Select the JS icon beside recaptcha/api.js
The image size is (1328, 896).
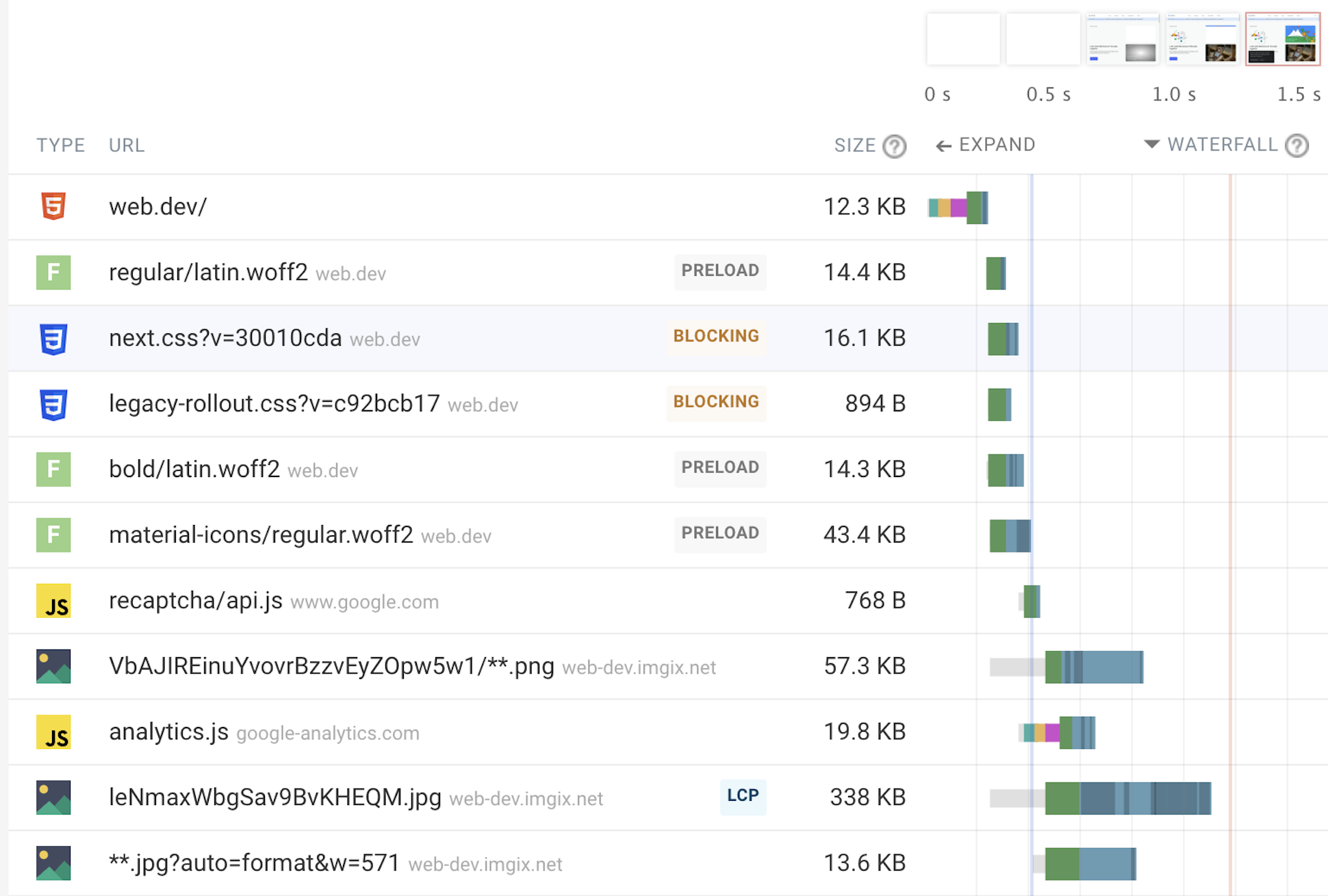tap(53, 601)
